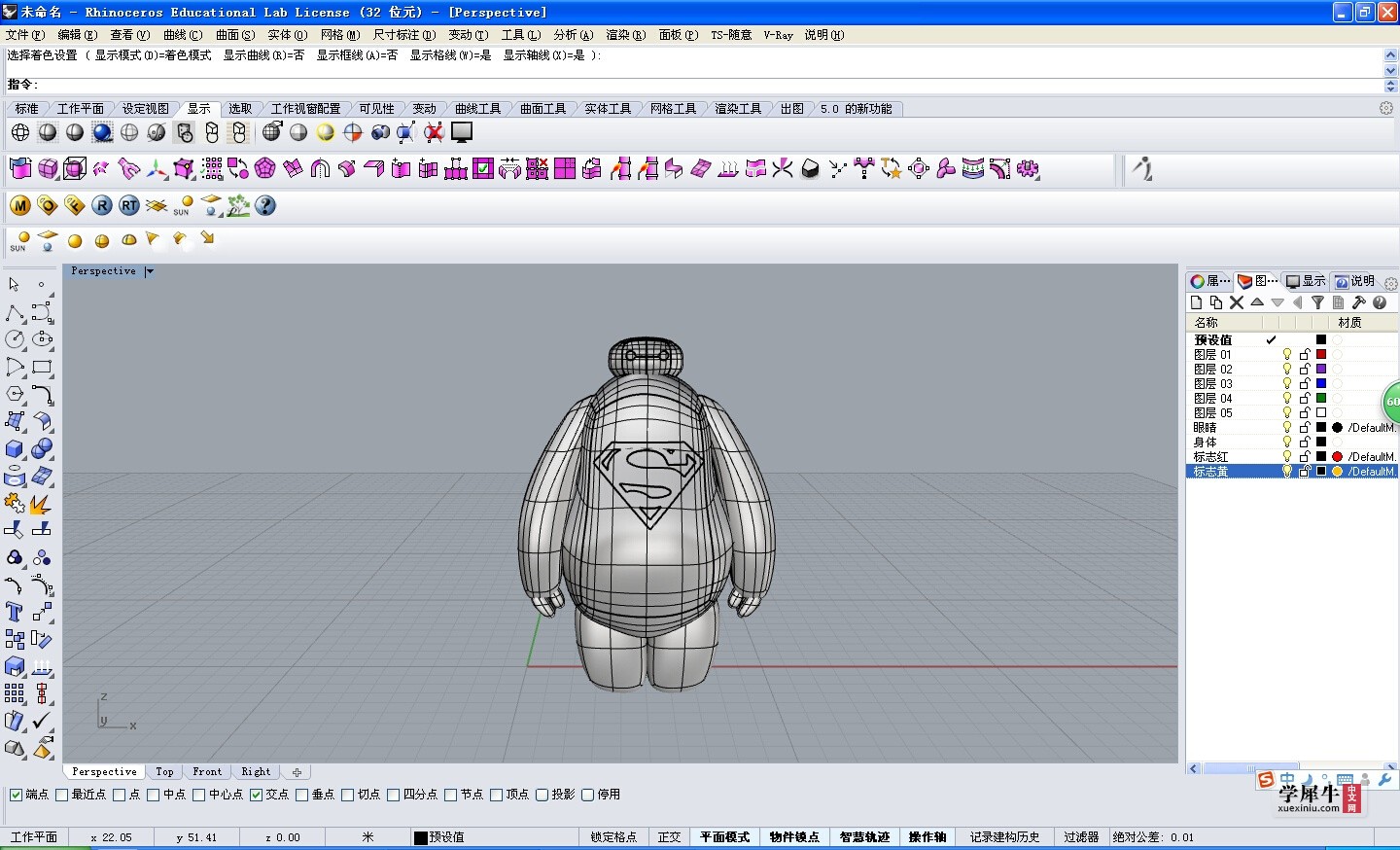1400x850 pixels.
Task: Select the Text object T tool
Action: point(14,612)
